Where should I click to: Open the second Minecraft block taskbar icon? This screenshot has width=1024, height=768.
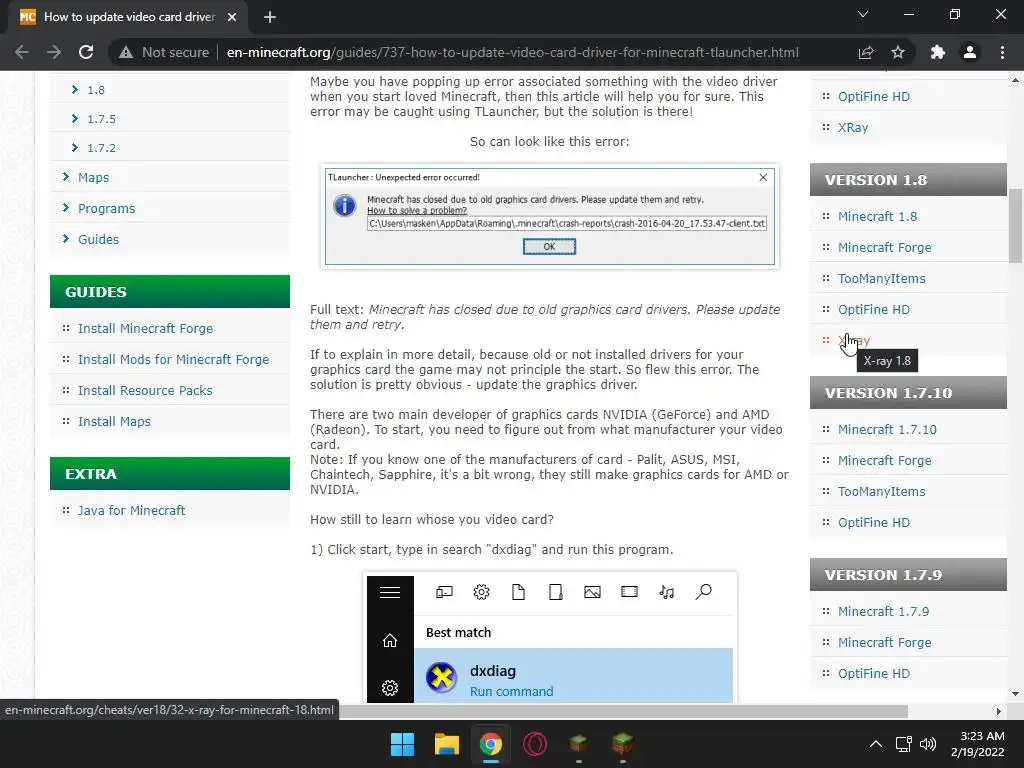(x=622, y=743)
